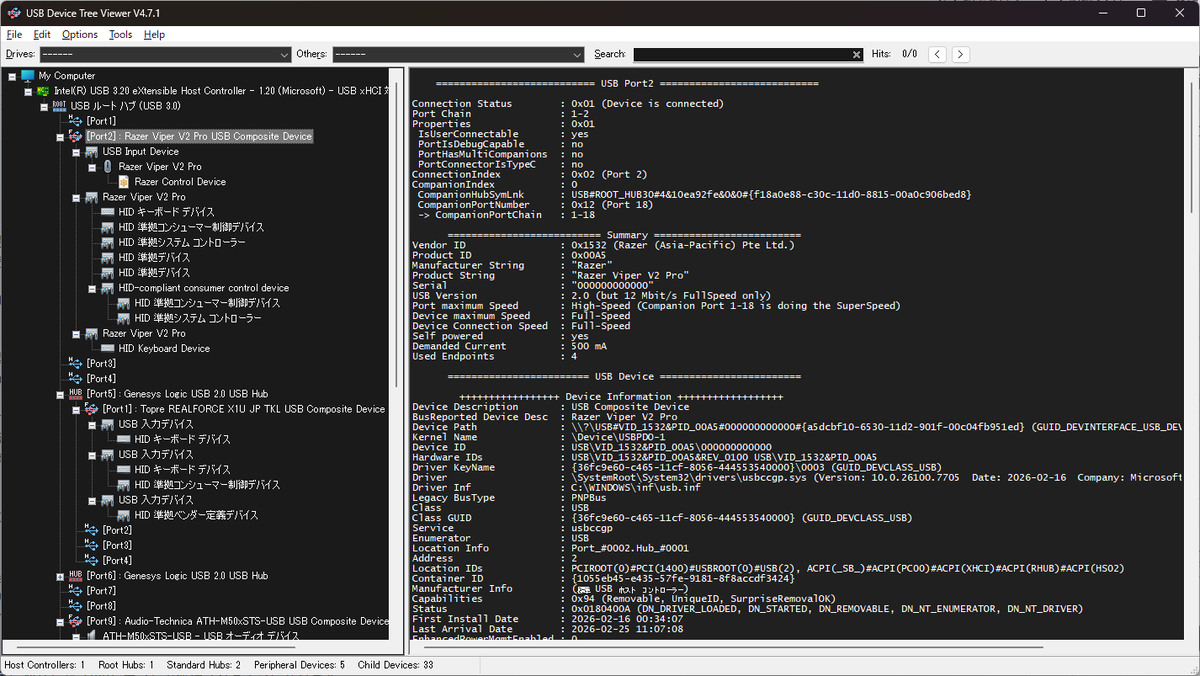Image resolution: width=1200 pixels, height=676 pixels.
Task: Click the green Intel host controller chip icon
Action: coord(43,91)
